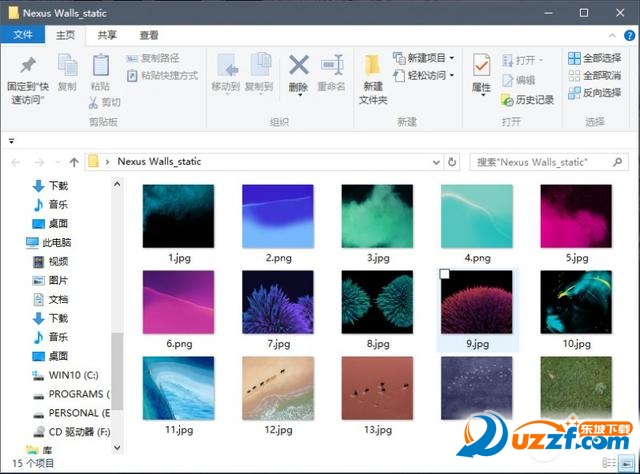The width and height of the screenshot is (640, 474).
Task: Collapse the ribbon with the chevron
Action: click(612, 36)
